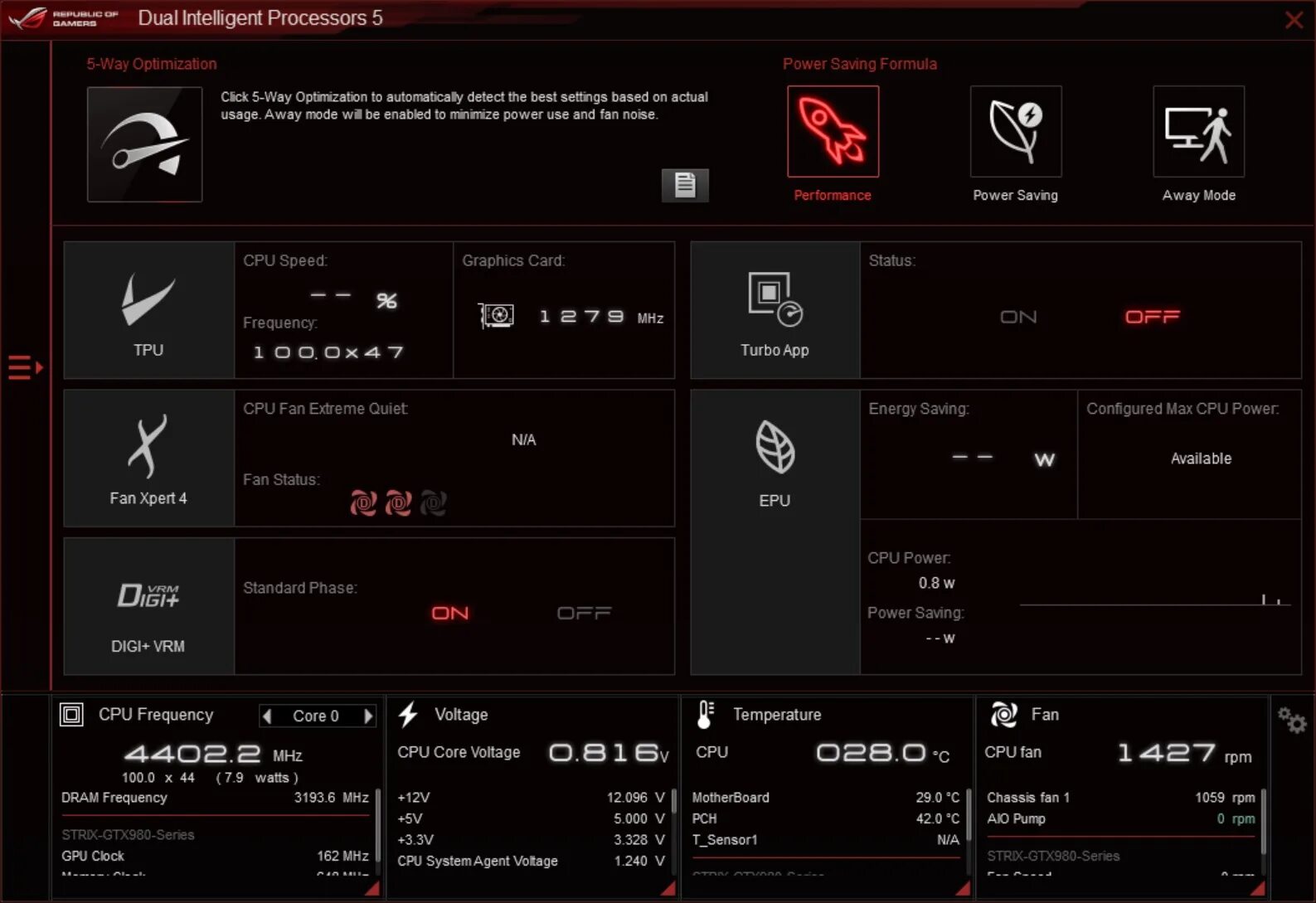
Task: Click the CPU temperature 028.0 reading
Action: point(882,753)
